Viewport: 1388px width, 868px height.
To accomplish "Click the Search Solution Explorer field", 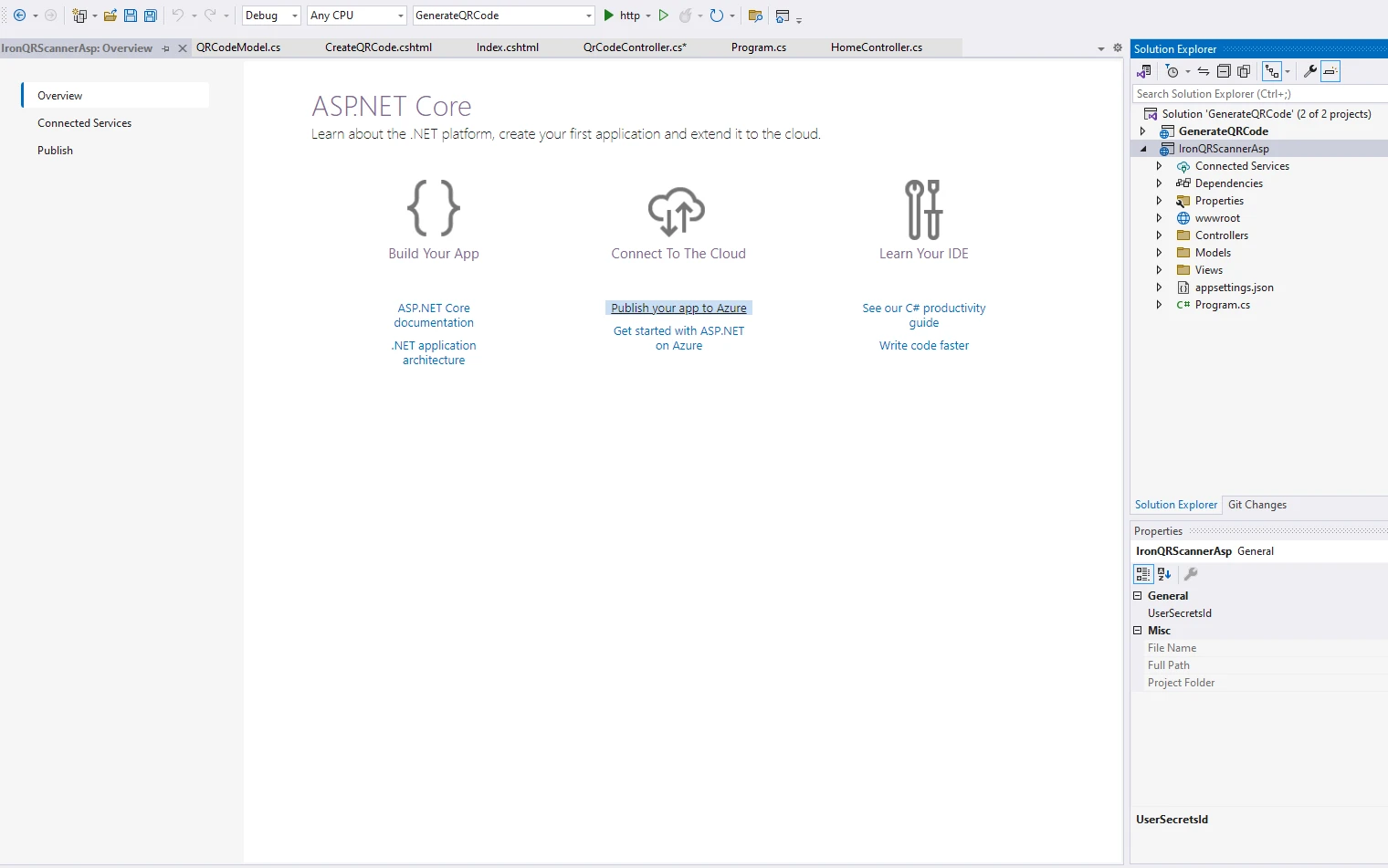I will pyautogui.click(x=1258, y=94).
